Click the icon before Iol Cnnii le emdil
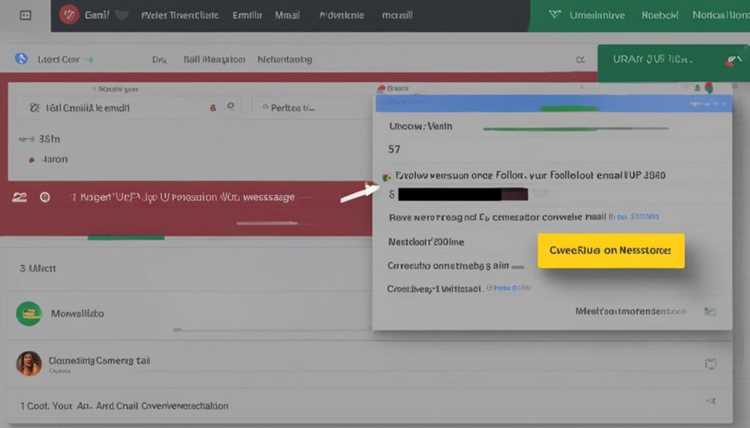The width and height of the screenshot is (750, 428). pyautogui.click(x=34, y=108)
